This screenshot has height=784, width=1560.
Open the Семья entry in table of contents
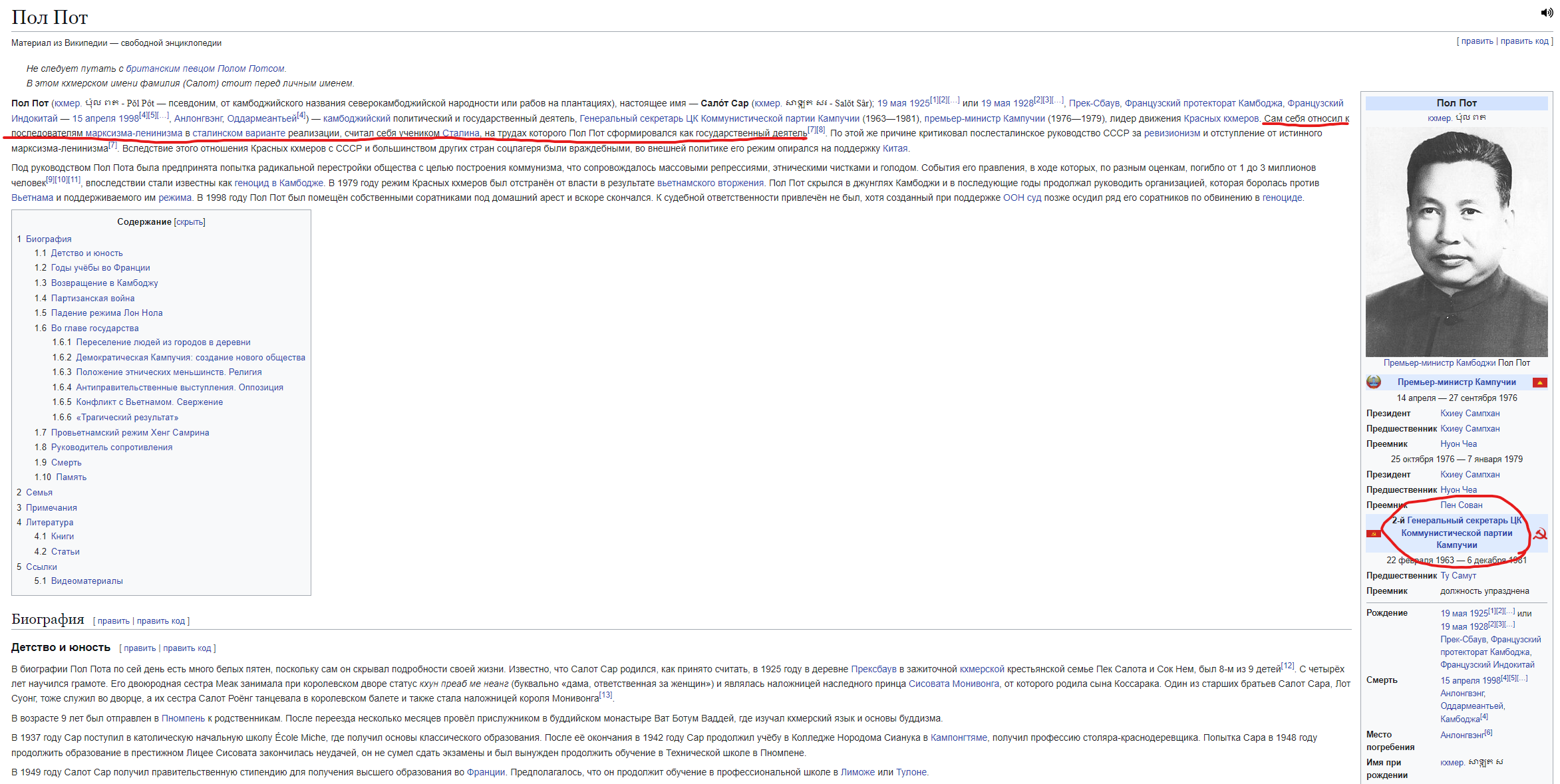click(x=39, y=493)
